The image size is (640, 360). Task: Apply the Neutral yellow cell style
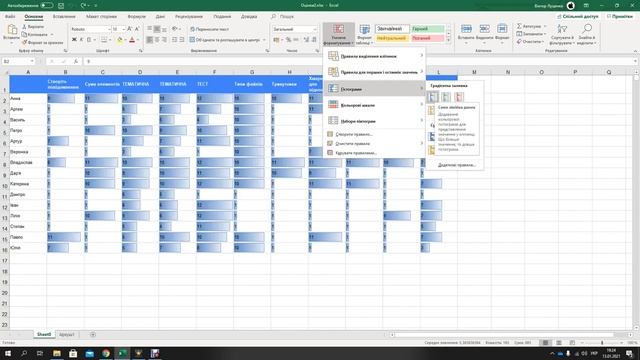(x=392, y=38)
